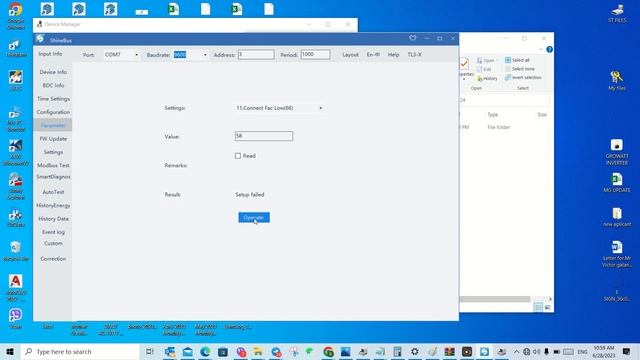640x360 pixels.
Task: Click the ShineBus logo in title bar
Action: [40, 39]
